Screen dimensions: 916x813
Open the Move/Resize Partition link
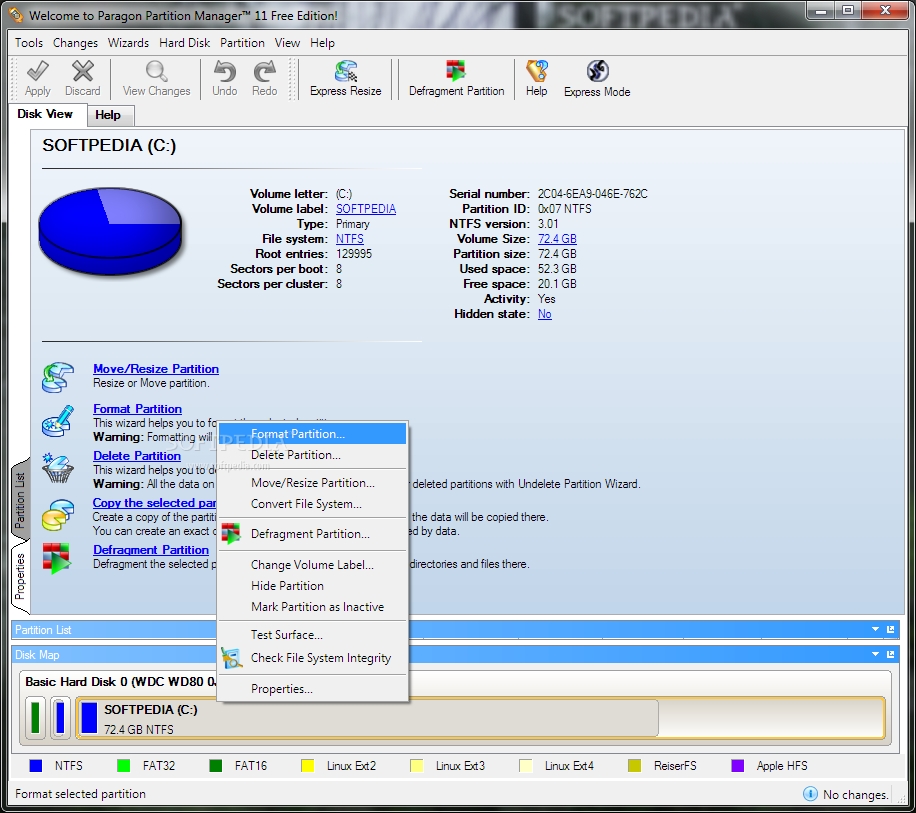(156, 369)
